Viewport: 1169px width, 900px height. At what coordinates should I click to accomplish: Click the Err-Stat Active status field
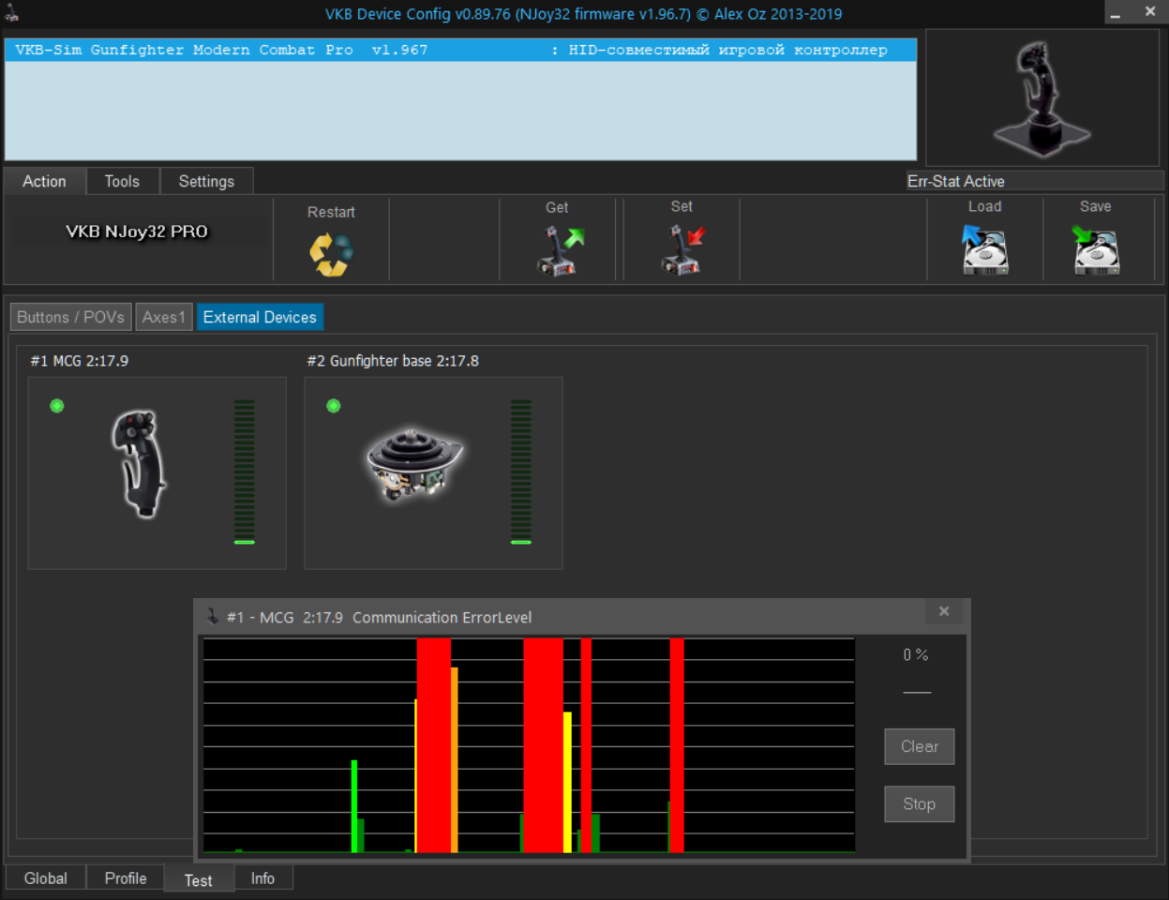pos(1034,181)
